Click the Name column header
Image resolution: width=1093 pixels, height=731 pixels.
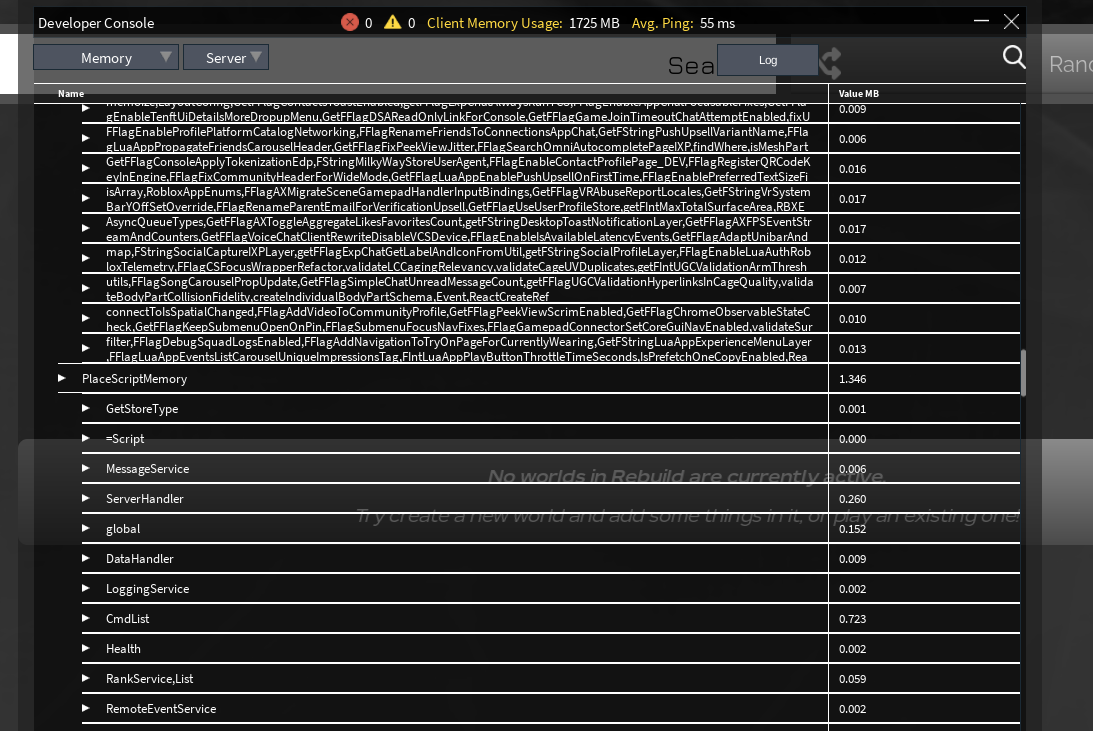coord(71,93)
